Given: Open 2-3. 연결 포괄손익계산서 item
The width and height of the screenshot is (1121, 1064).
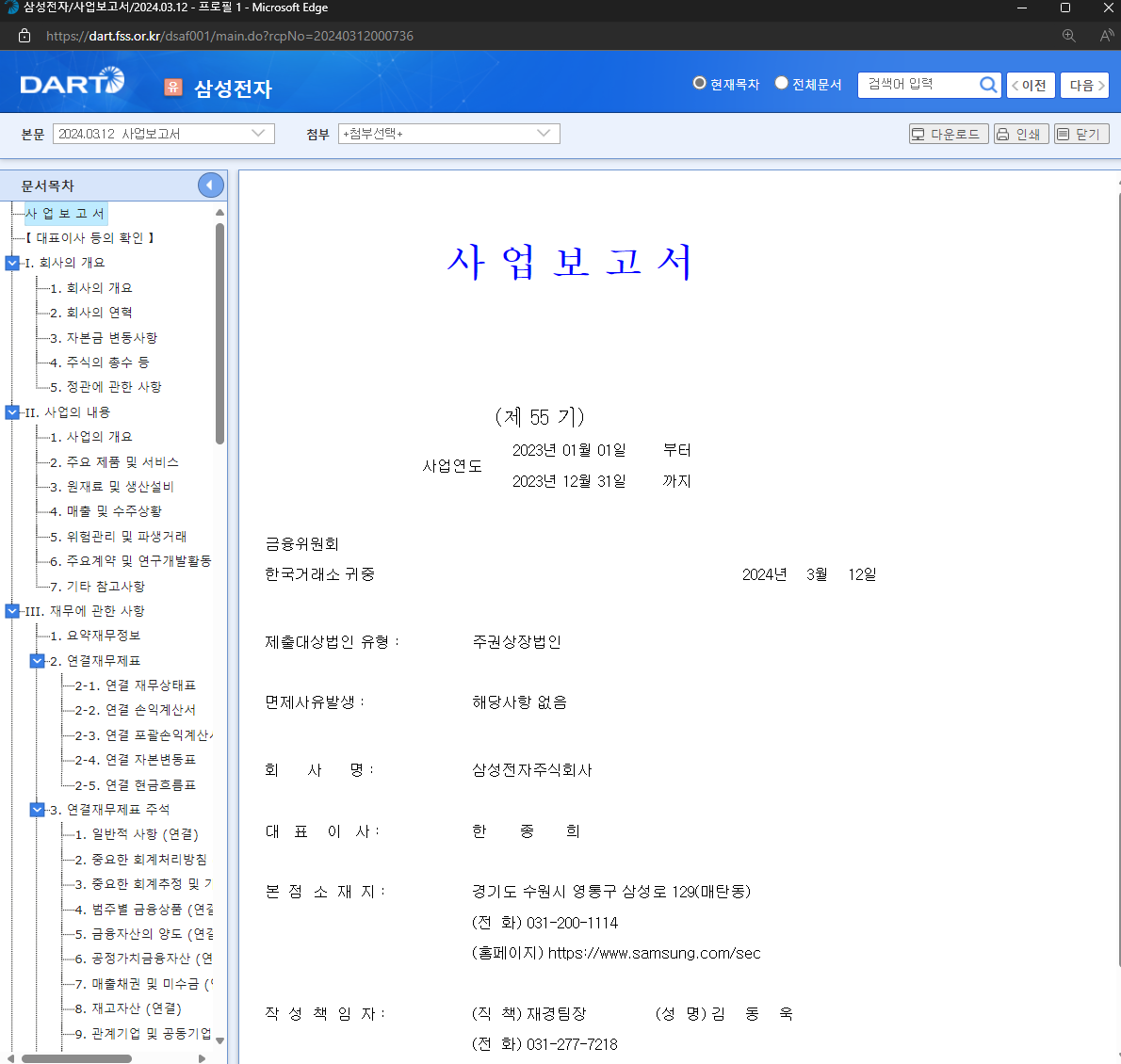Looking at the screenshot, I should [x=144, y=735].
